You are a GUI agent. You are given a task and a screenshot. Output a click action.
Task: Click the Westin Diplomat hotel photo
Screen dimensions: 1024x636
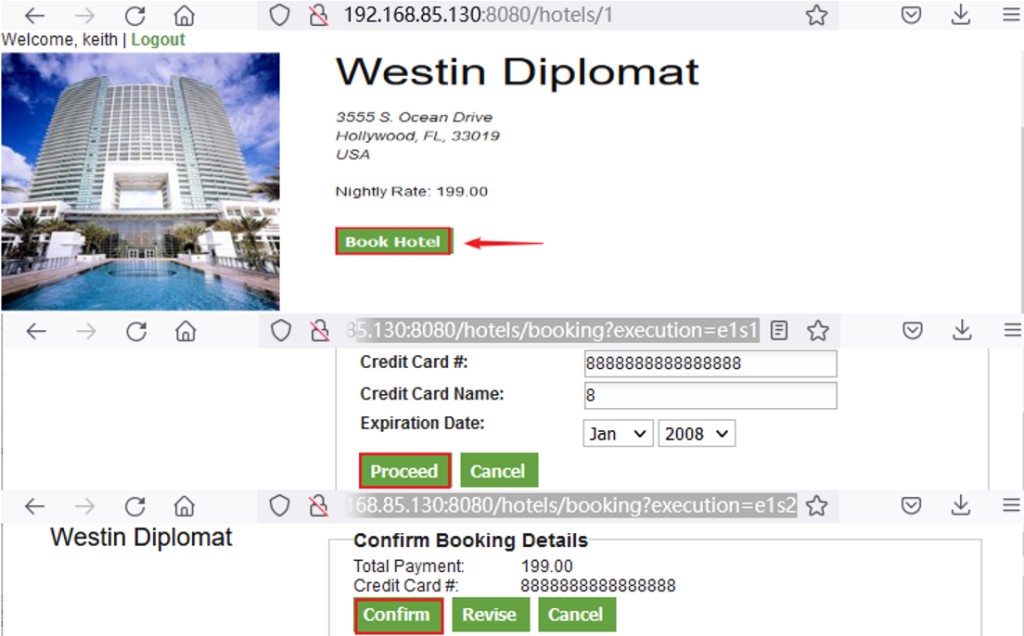coord(140,182)
